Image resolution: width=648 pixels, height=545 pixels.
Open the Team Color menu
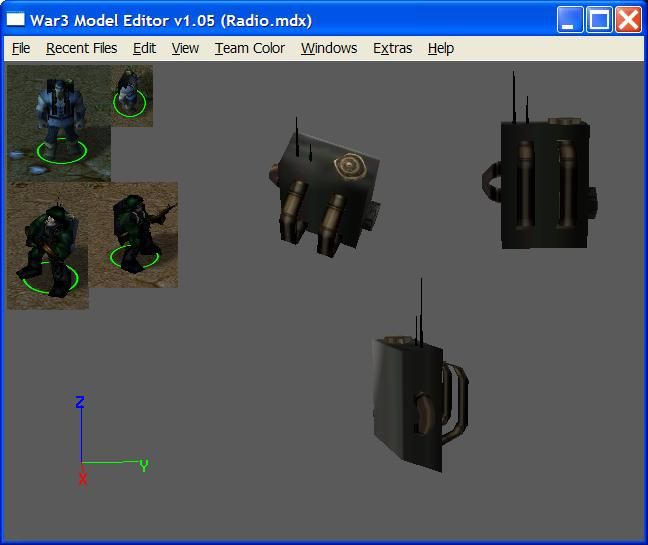250,48
